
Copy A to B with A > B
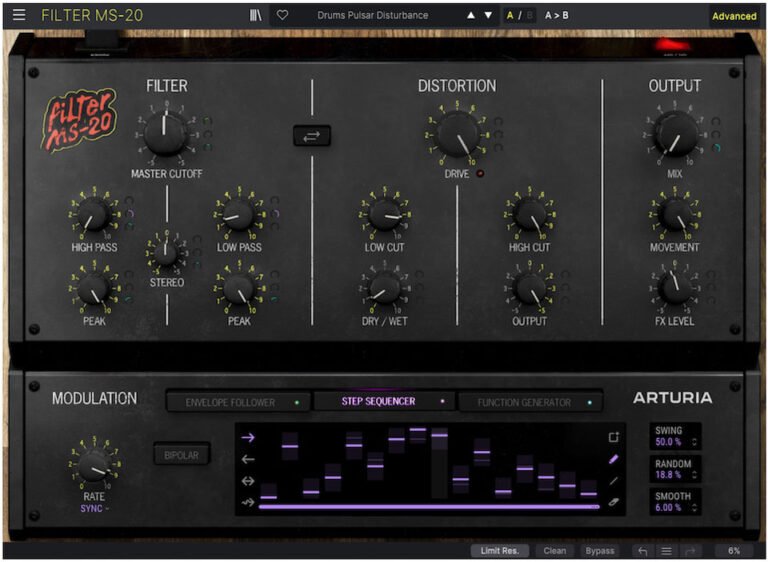[556, 16]
